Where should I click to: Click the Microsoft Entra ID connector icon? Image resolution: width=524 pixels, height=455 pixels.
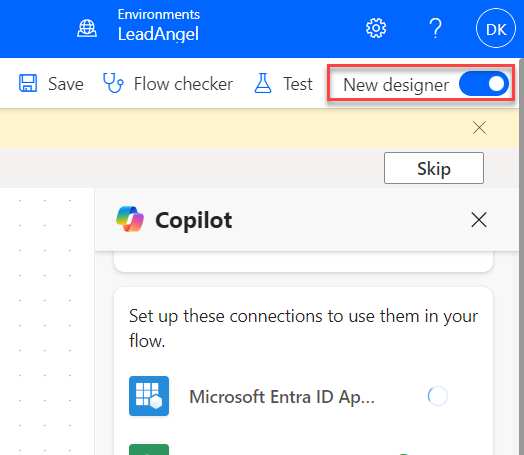point(149,396)
